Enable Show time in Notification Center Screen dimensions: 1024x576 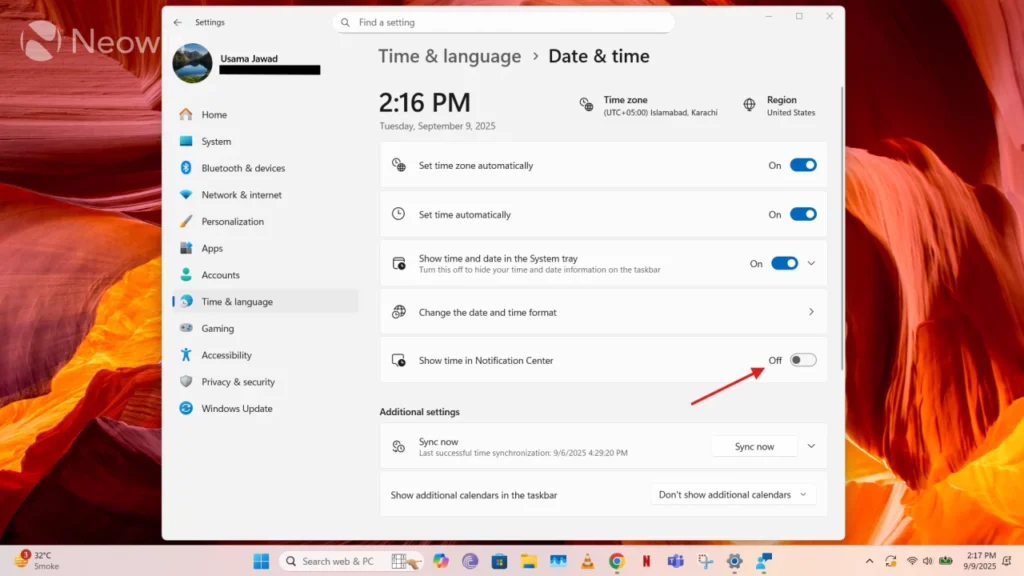pos(803,360)
